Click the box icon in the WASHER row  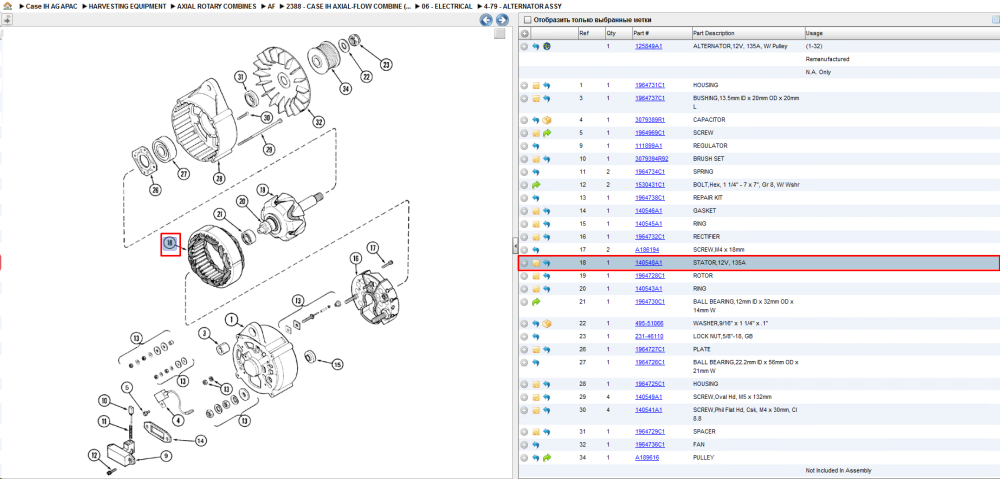tap(547, 324)
